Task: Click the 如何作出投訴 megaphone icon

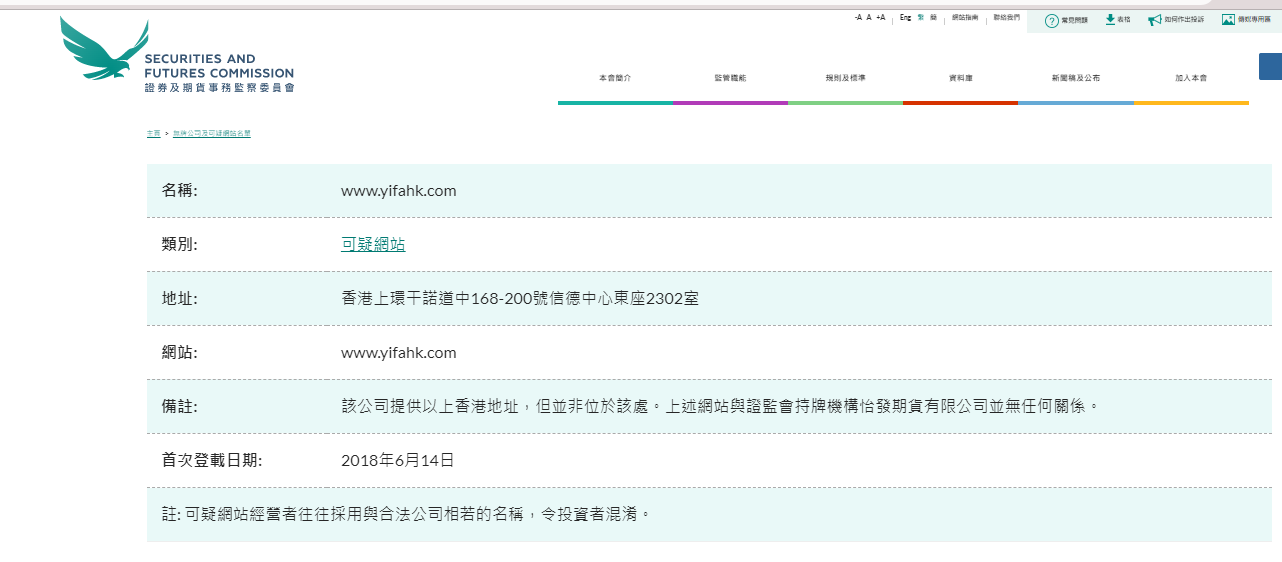Action: click(x=1155, y=20)
